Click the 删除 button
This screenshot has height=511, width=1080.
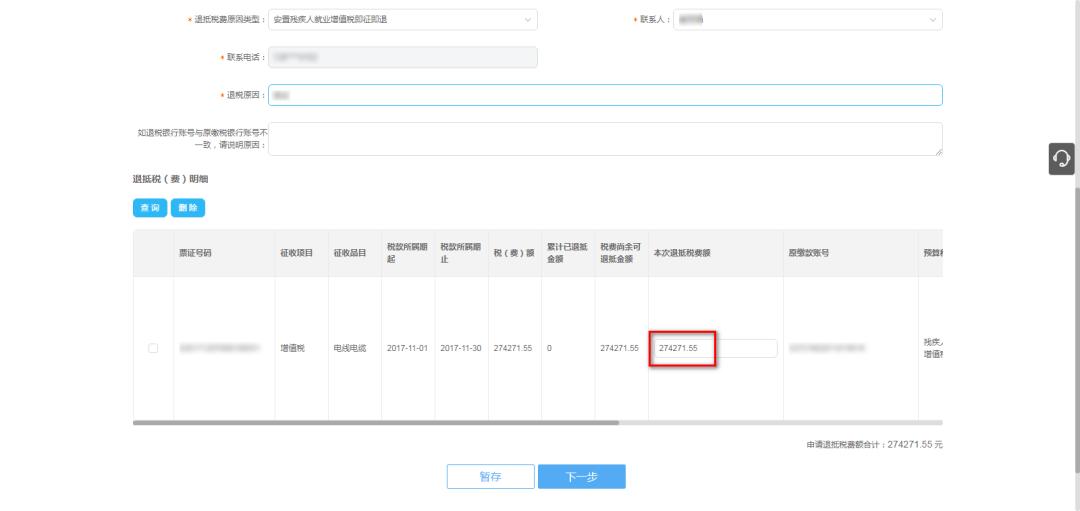pyautogui.click(x=188, y=208)
